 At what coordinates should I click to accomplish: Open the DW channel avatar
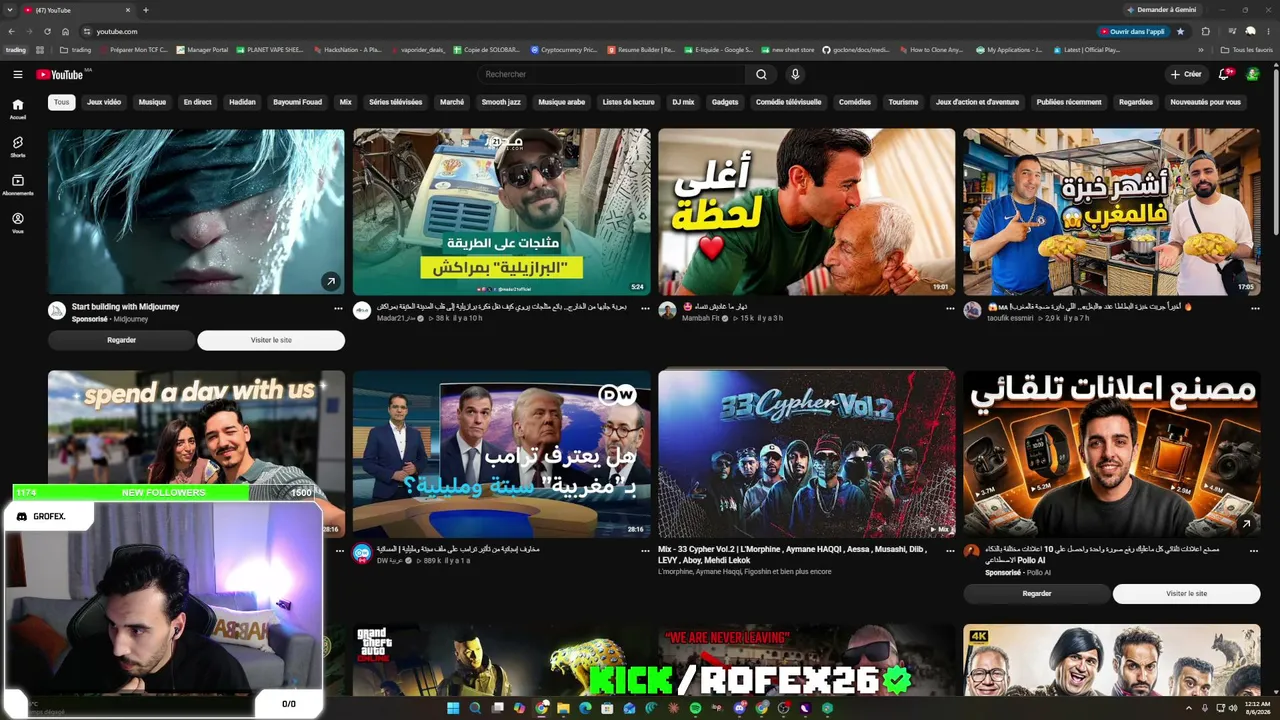pos(362,554)
